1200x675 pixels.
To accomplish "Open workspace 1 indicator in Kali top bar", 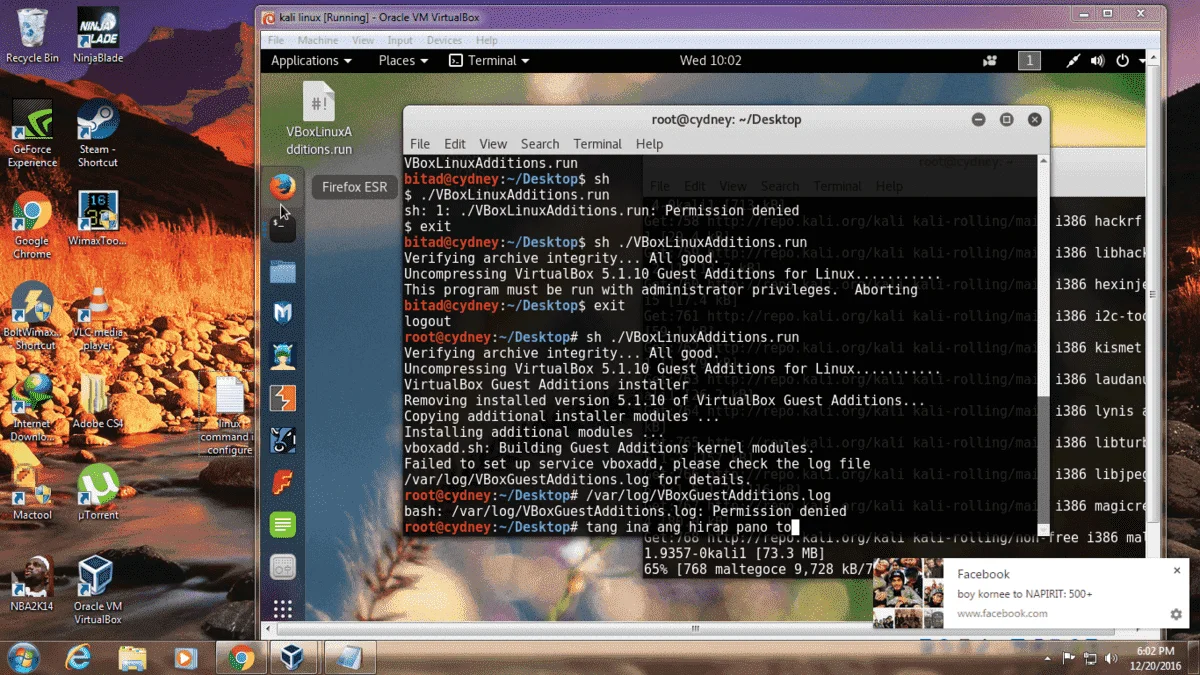I will pyautogui.click(x=1028, y=61).
